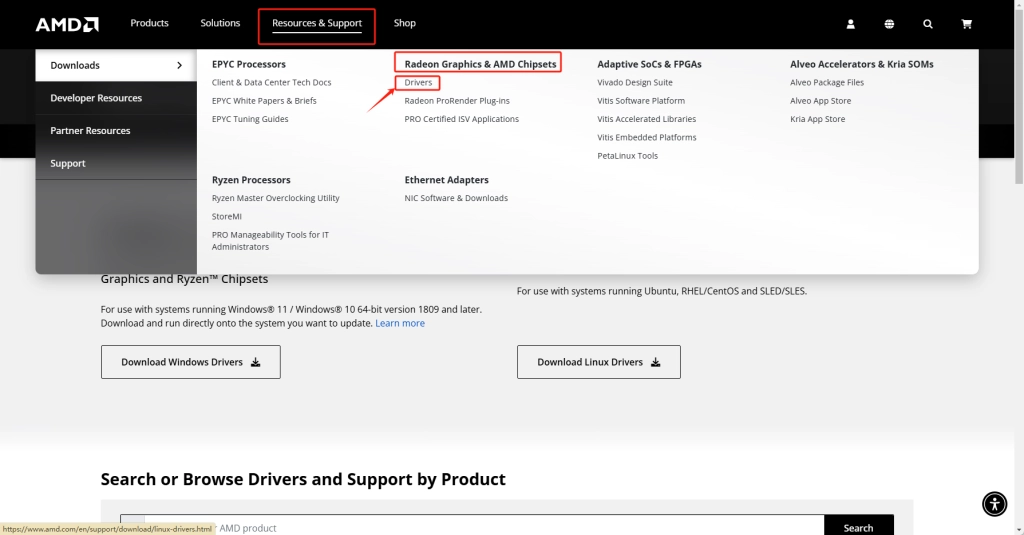The width and height of the screenshot is (1024, 535).
Task: Open the shopping cart icon
Action: pyautogui.click(x=967, y=24)
